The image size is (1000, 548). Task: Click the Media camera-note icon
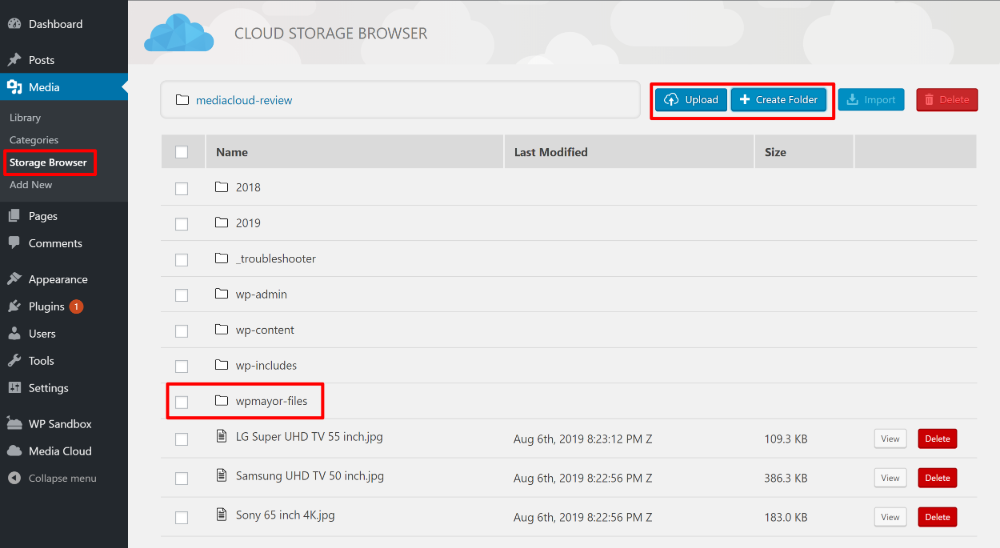pos(14,87)
